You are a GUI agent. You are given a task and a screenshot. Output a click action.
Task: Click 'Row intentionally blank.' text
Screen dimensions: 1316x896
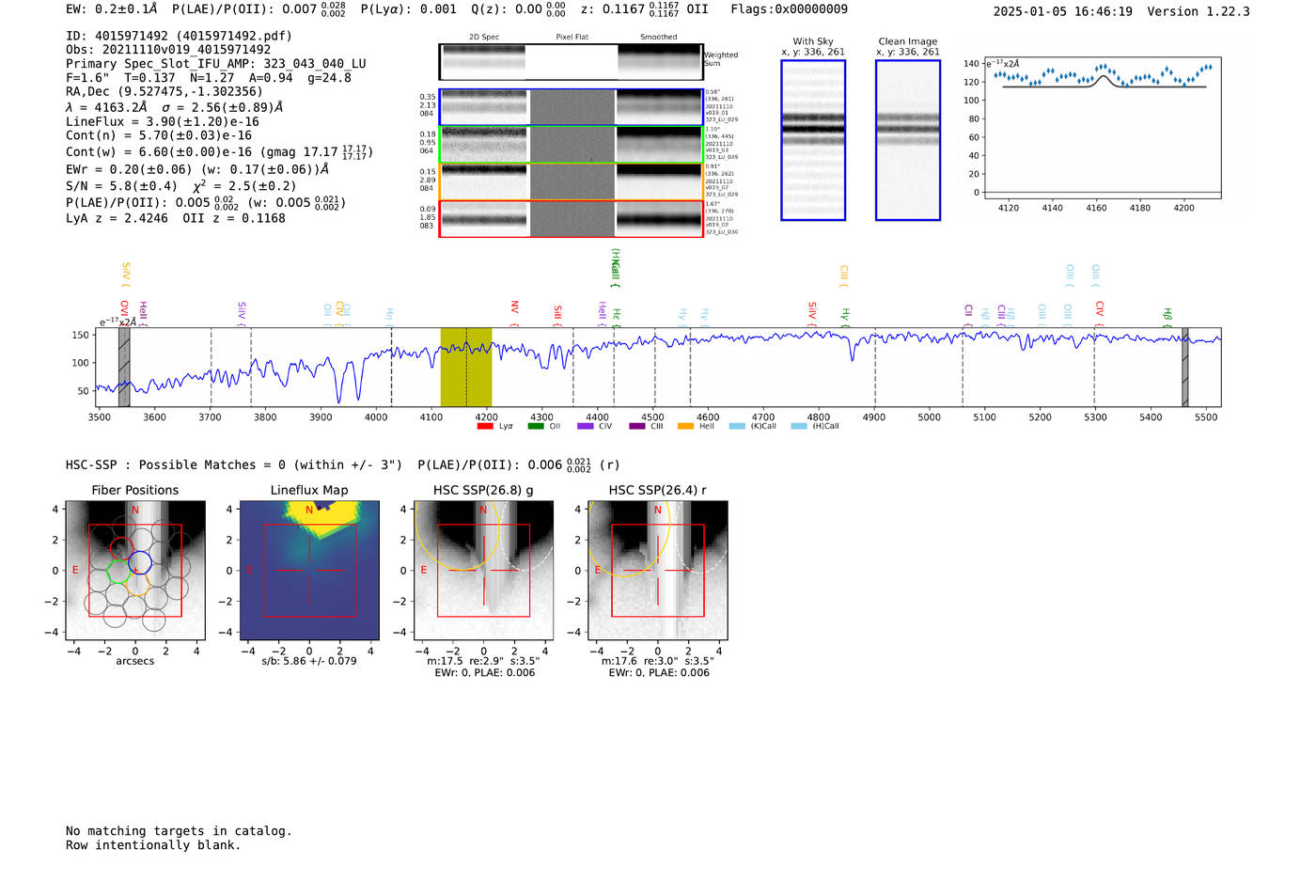click(x=153, y=845)
